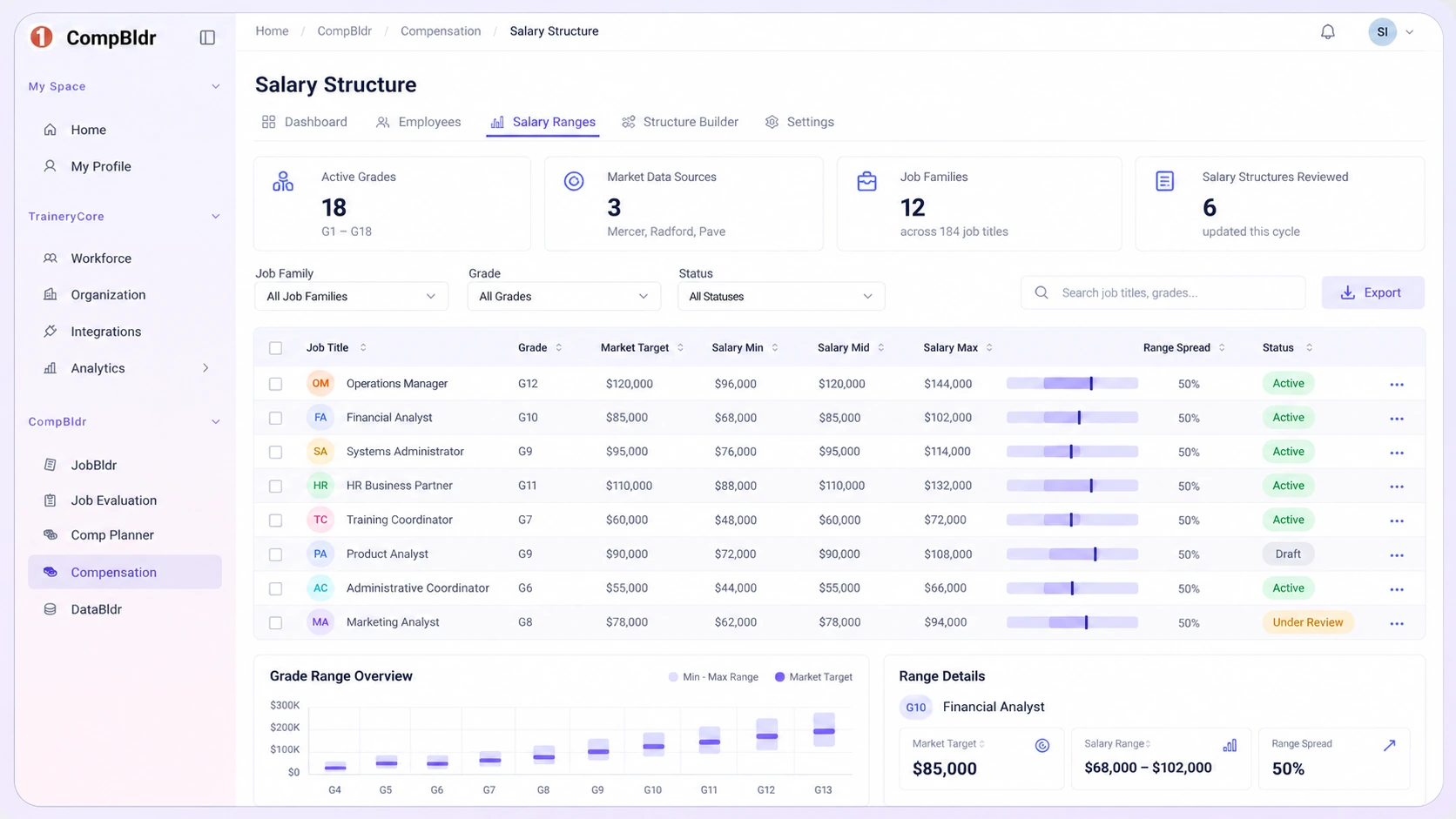Switch to the Employees tab
The width and height of the screenshot is (1456, 819).
pyautogui.click(x=418, y=122)
